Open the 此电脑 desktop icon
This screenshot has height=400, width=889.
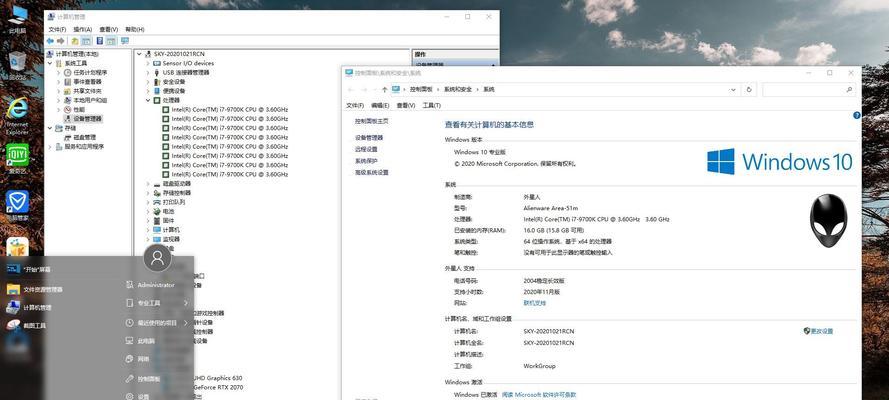click(18, 19)
